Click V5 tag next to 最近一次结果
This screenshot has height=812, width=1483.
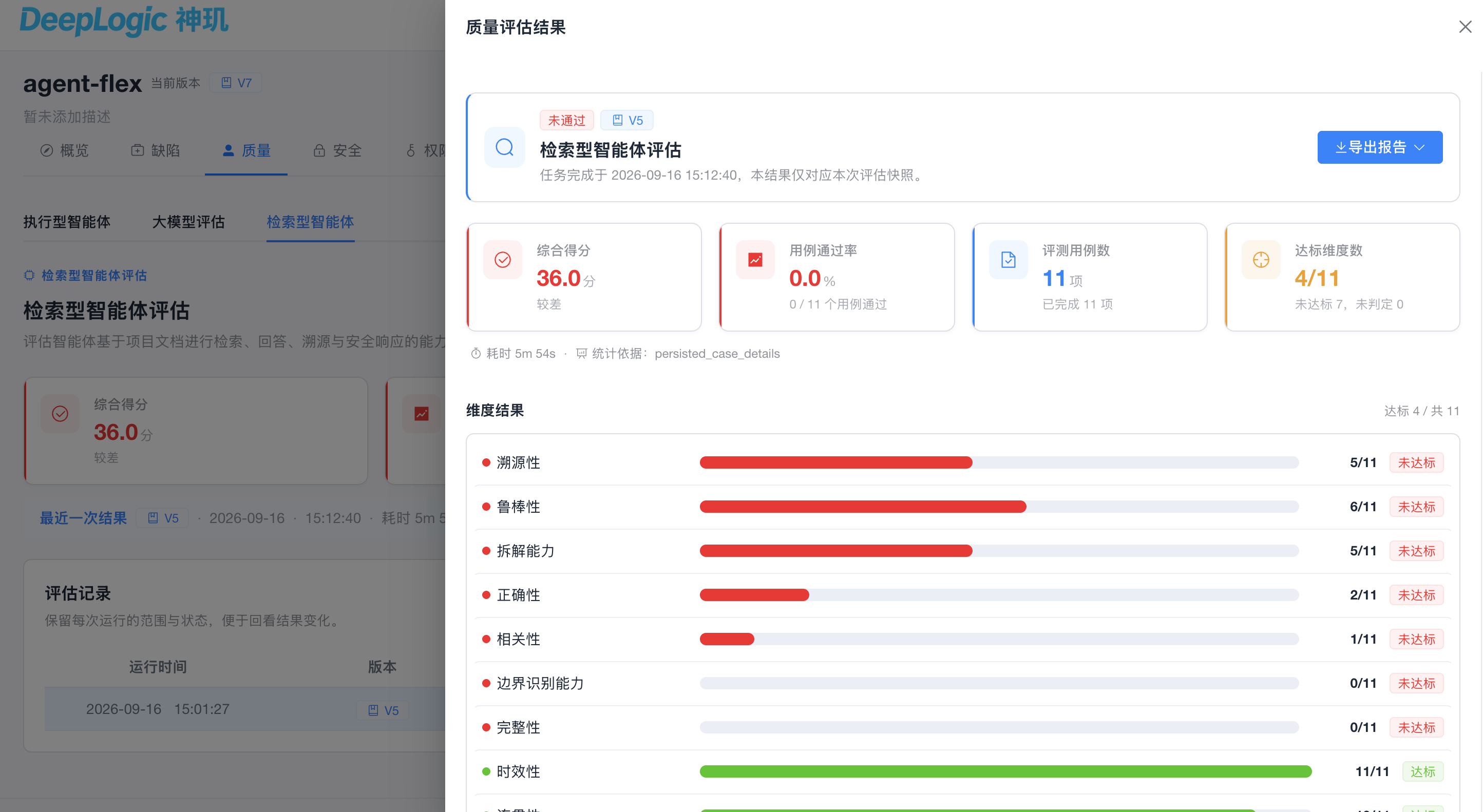click(x=162, y=518)
